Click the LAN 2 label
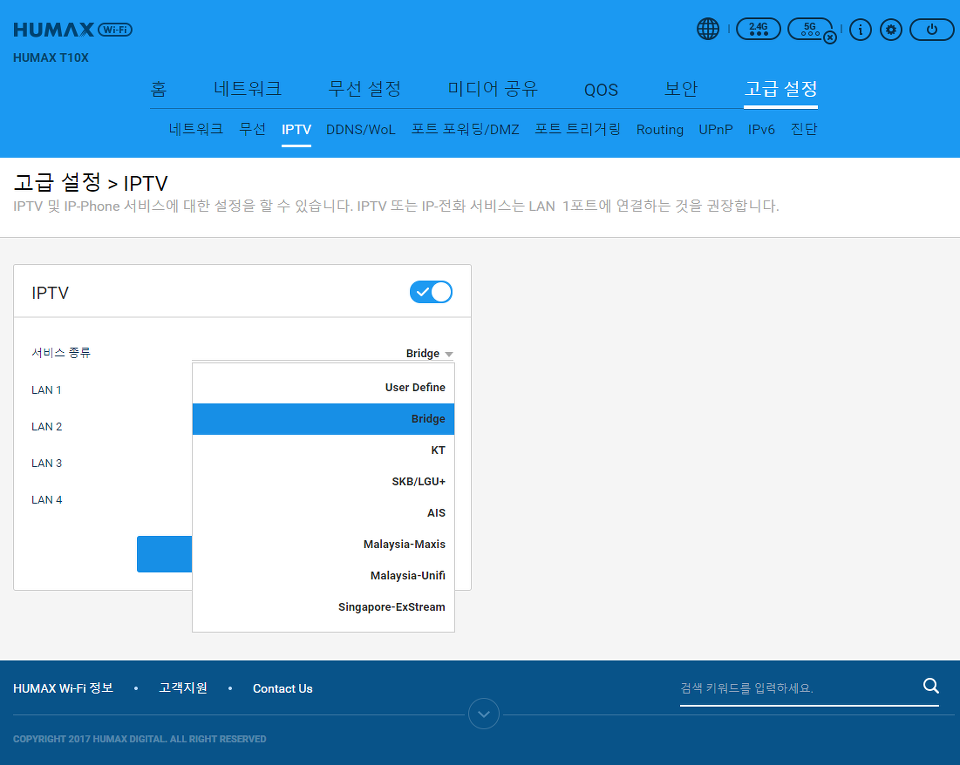960x765 pixels. [47, 427]
